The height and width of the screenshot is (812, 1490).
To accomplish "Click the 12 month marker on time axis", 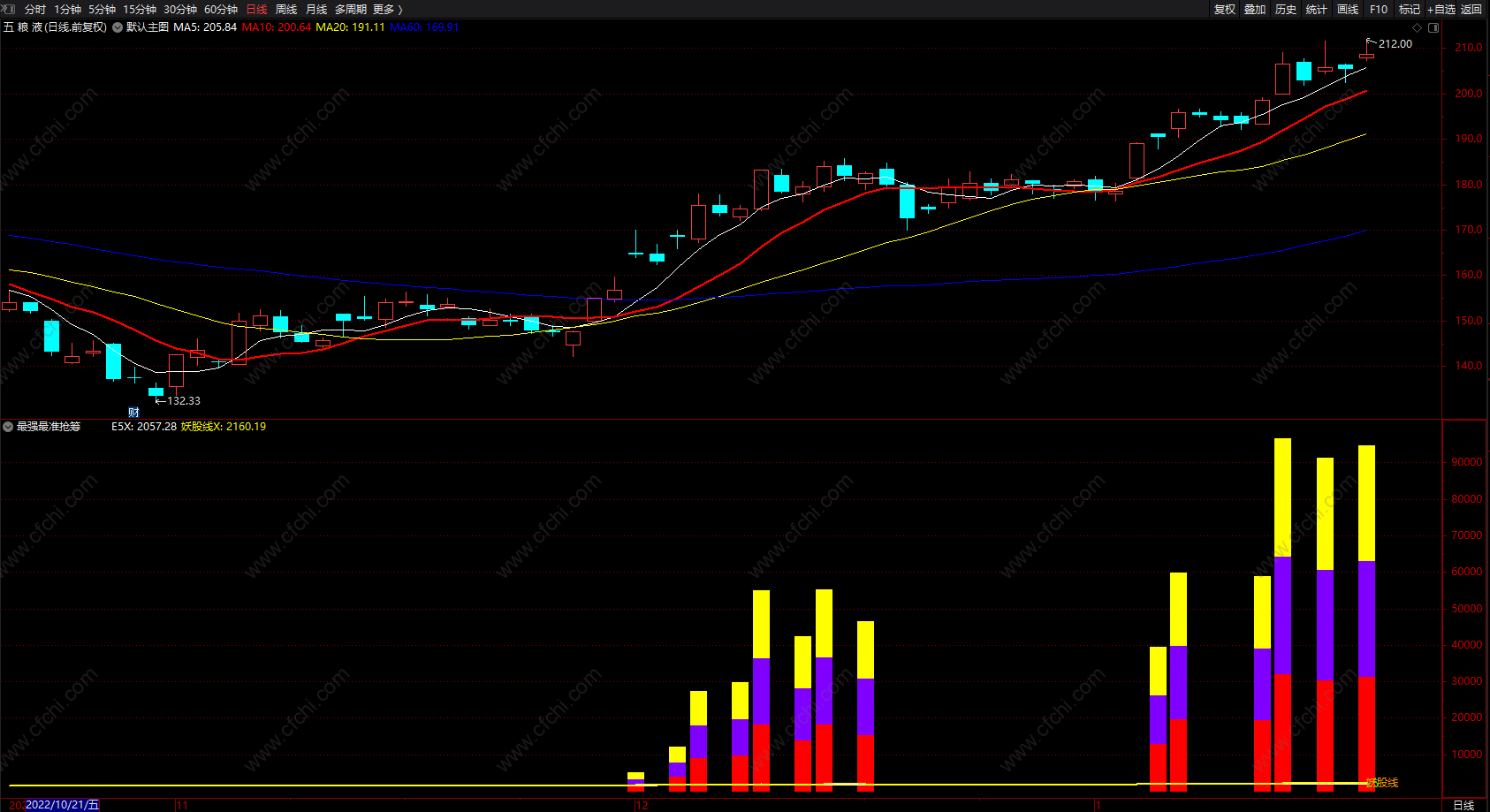I will [x=642, y=806].
